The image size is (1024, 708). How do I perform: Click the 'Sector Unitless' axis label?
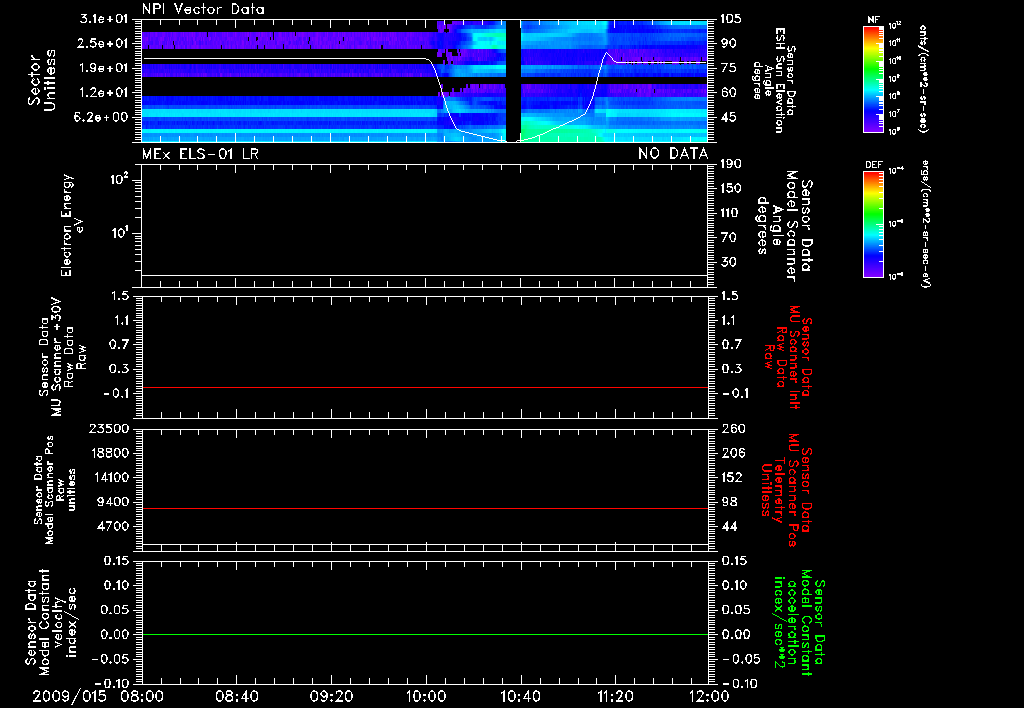click(42, 80)
